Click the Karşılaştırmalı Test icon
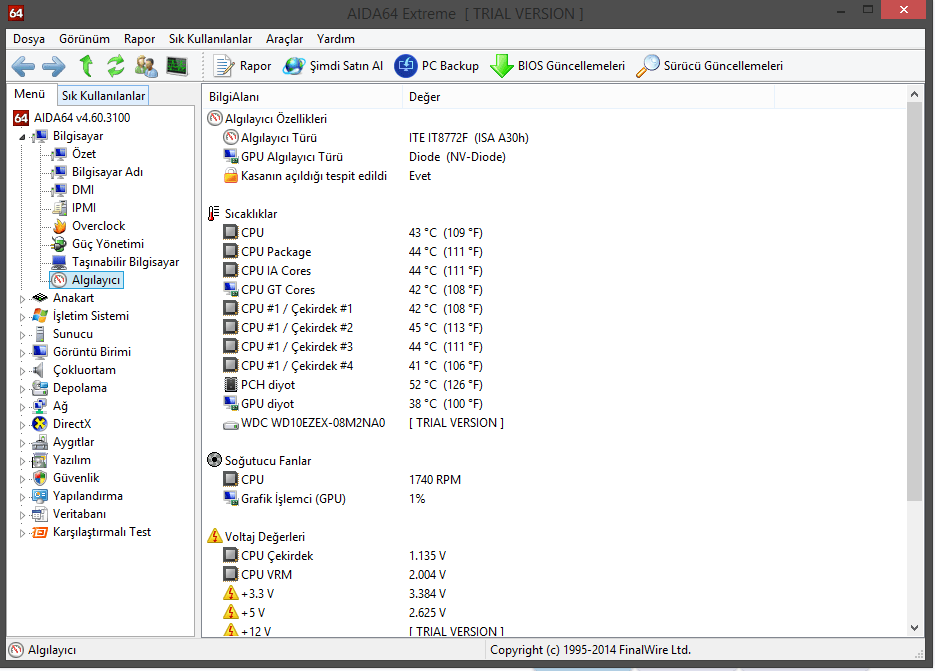 click(x=39, y=531)
